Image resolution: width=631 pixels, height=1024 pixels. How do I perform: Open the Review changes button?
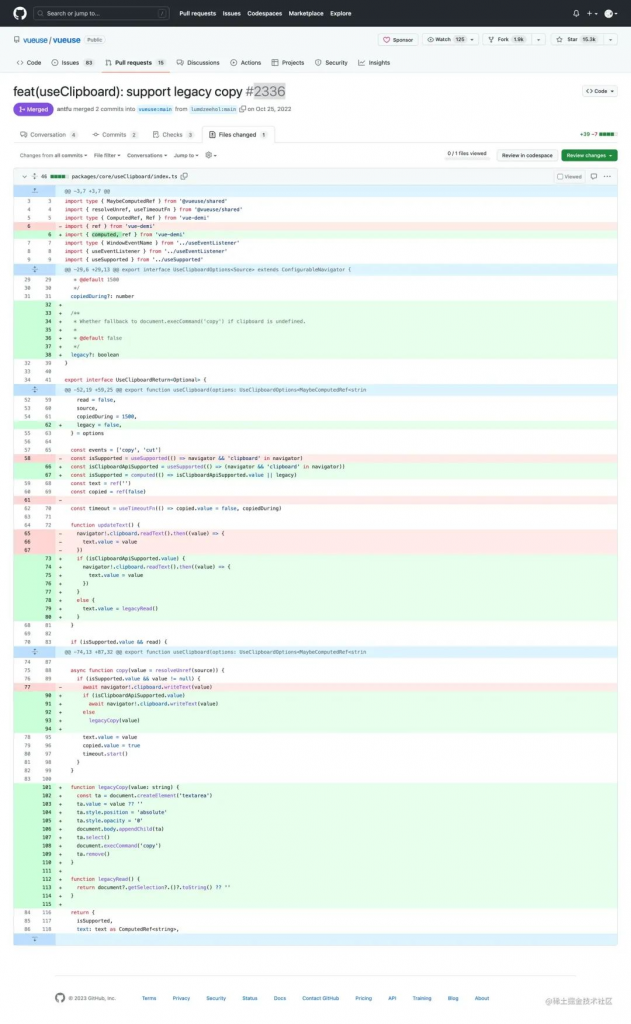(x=589, y=155)
